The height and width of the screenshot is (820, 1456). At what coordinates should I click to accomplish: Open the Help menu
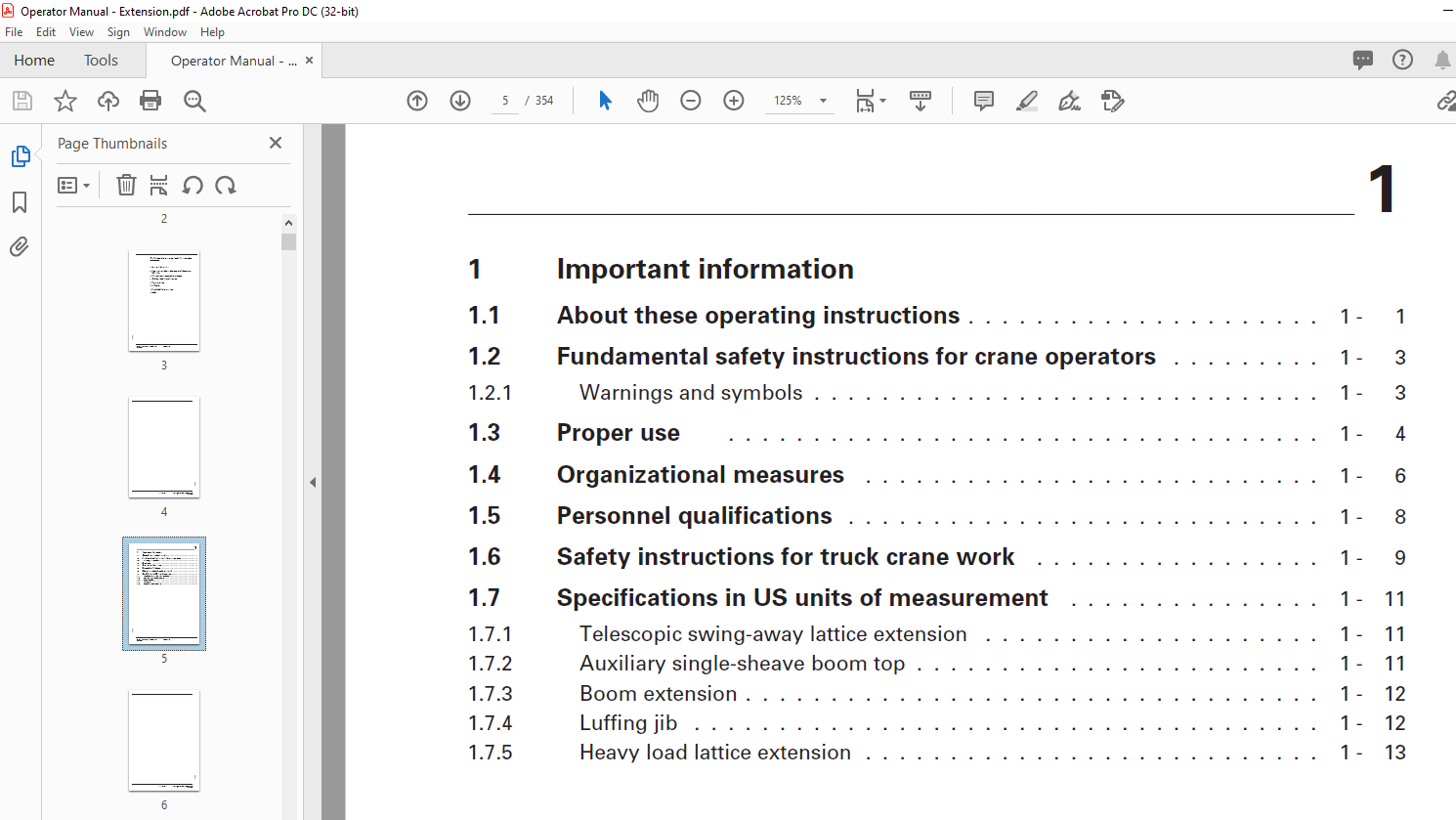pyautogui.click(x=212, y=32)
